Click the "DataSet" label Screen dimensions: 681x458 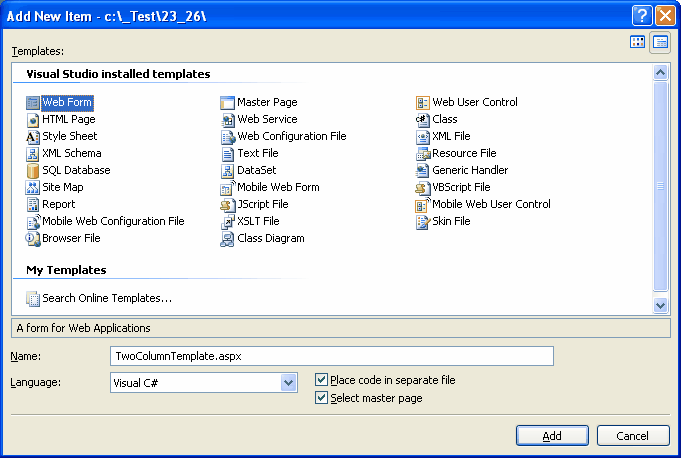click(x=257, y=170)
